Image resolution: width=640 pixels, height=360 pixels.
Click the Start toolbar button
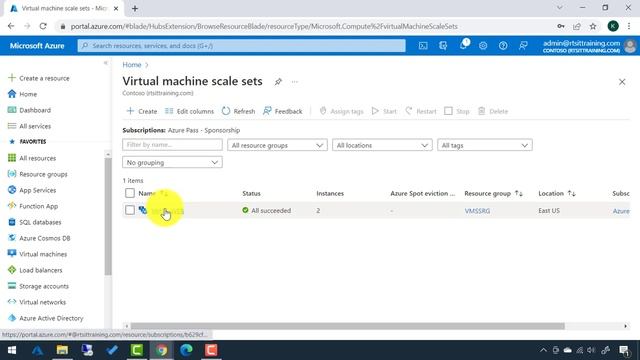[x=384, y=111]
